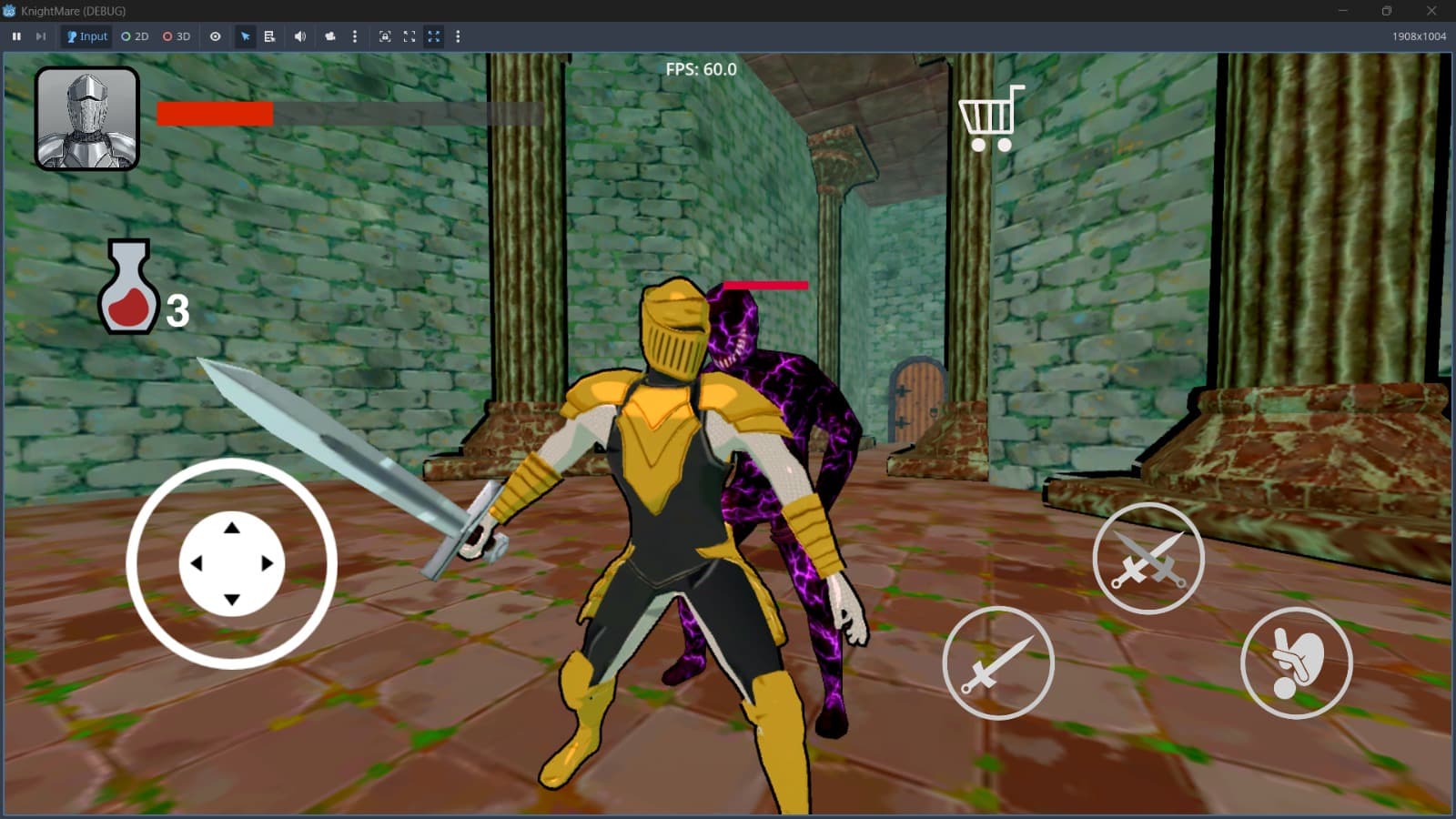Click the 1908x1004 resolution label
1456x819 pixels.
pyautogui.click(x=1419, y=36)
